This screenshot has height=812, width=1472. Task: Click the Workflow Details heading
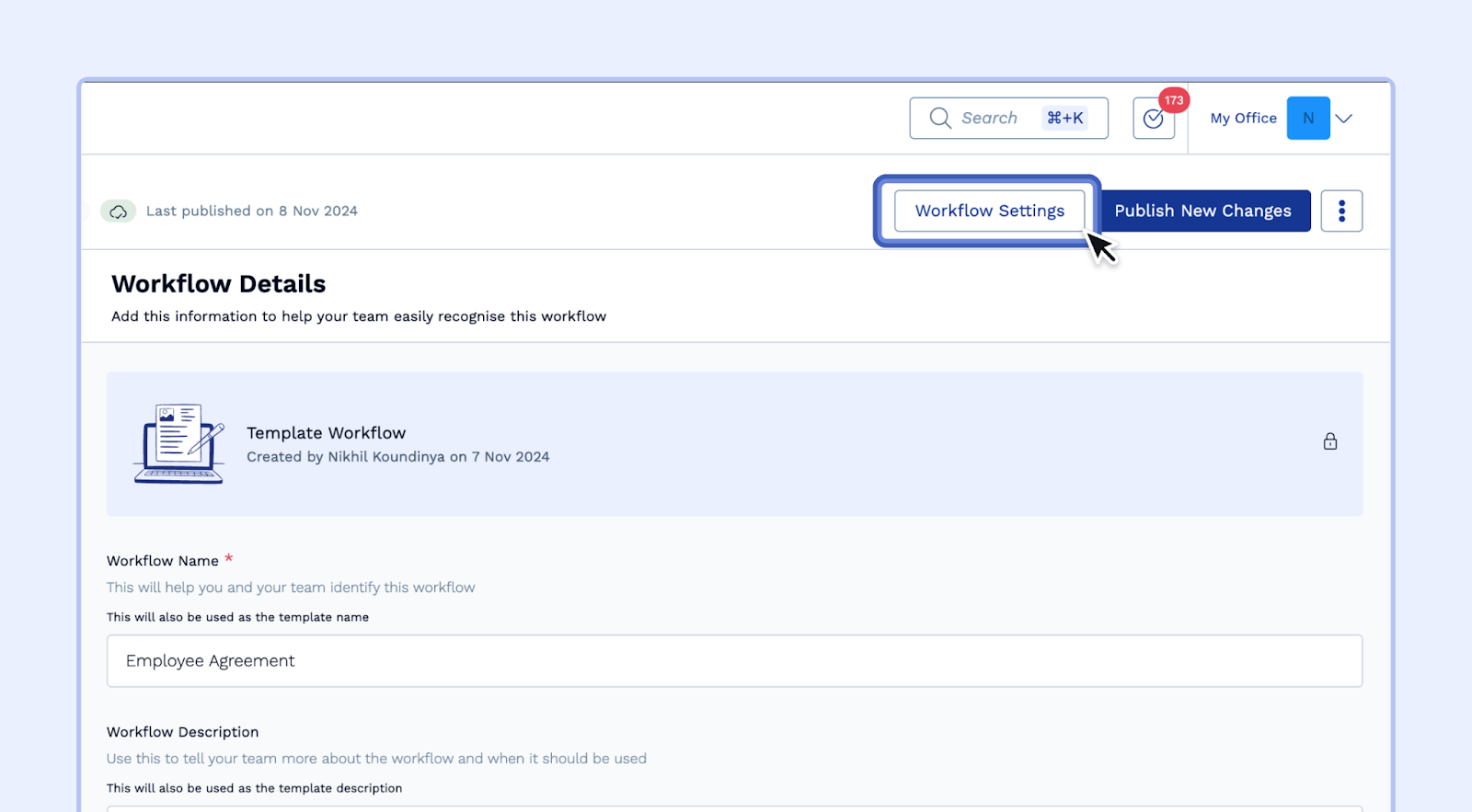219,283
